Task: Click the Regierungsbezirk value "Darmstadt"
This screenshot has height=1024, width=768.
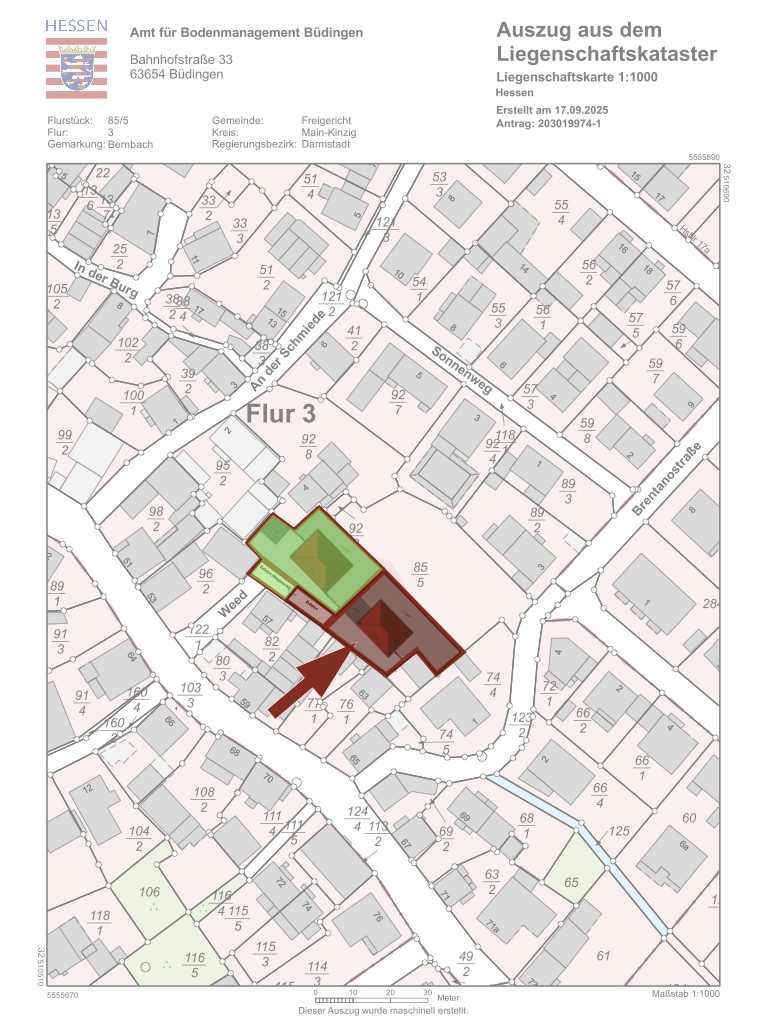Action: click(325, 144)
